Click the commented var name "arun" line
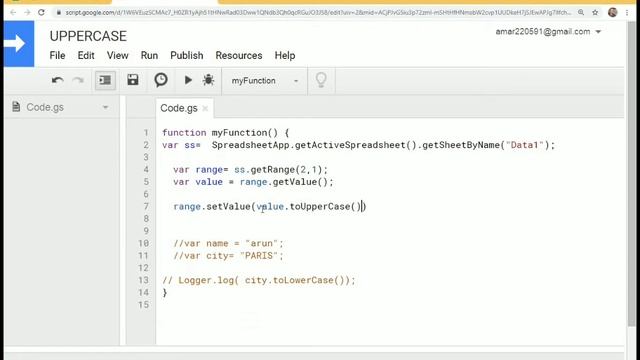The width and height of the screenshot is (640, 360). [x=228, y=243]
